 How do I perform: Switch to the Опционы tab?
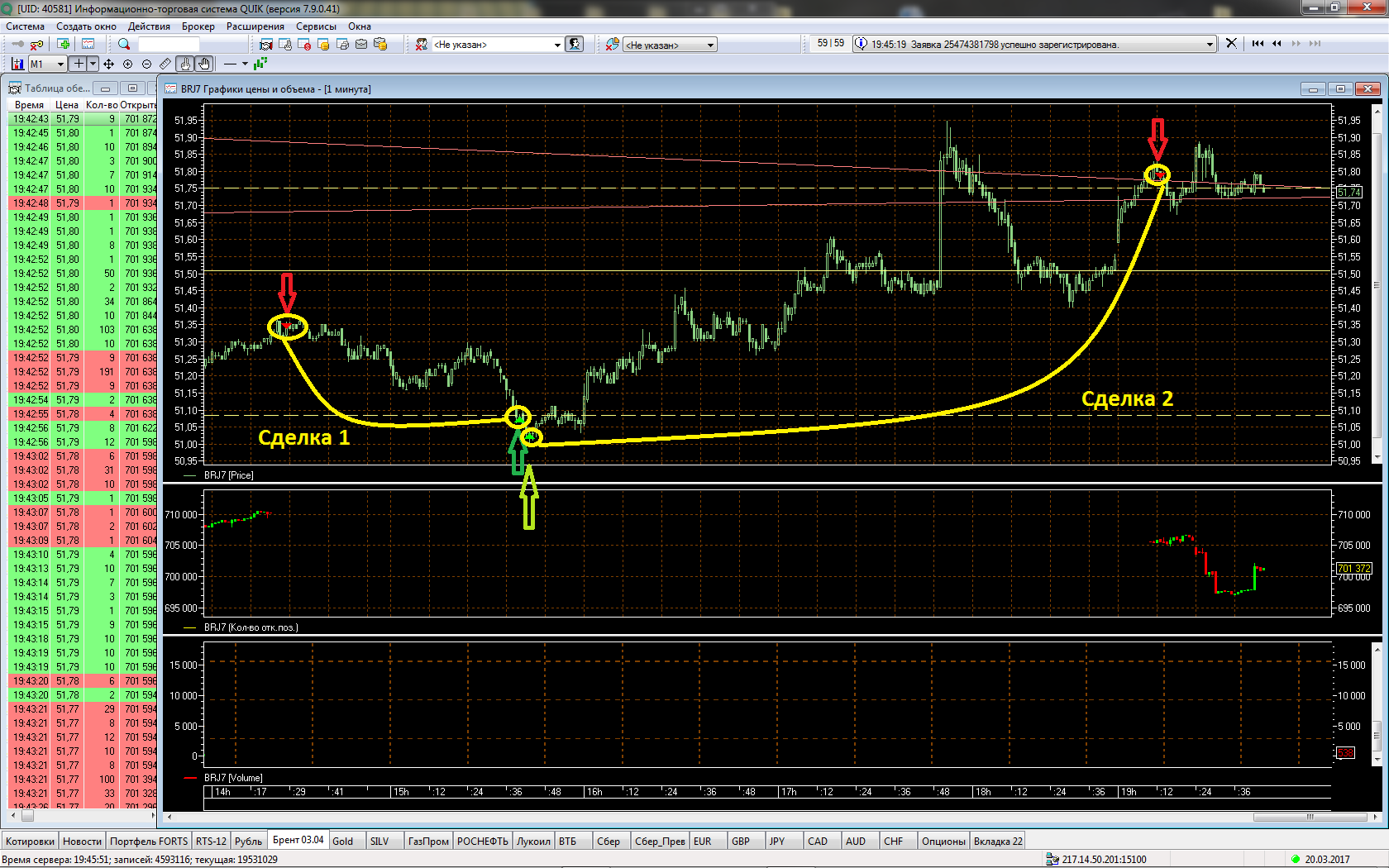coord(943,842)
